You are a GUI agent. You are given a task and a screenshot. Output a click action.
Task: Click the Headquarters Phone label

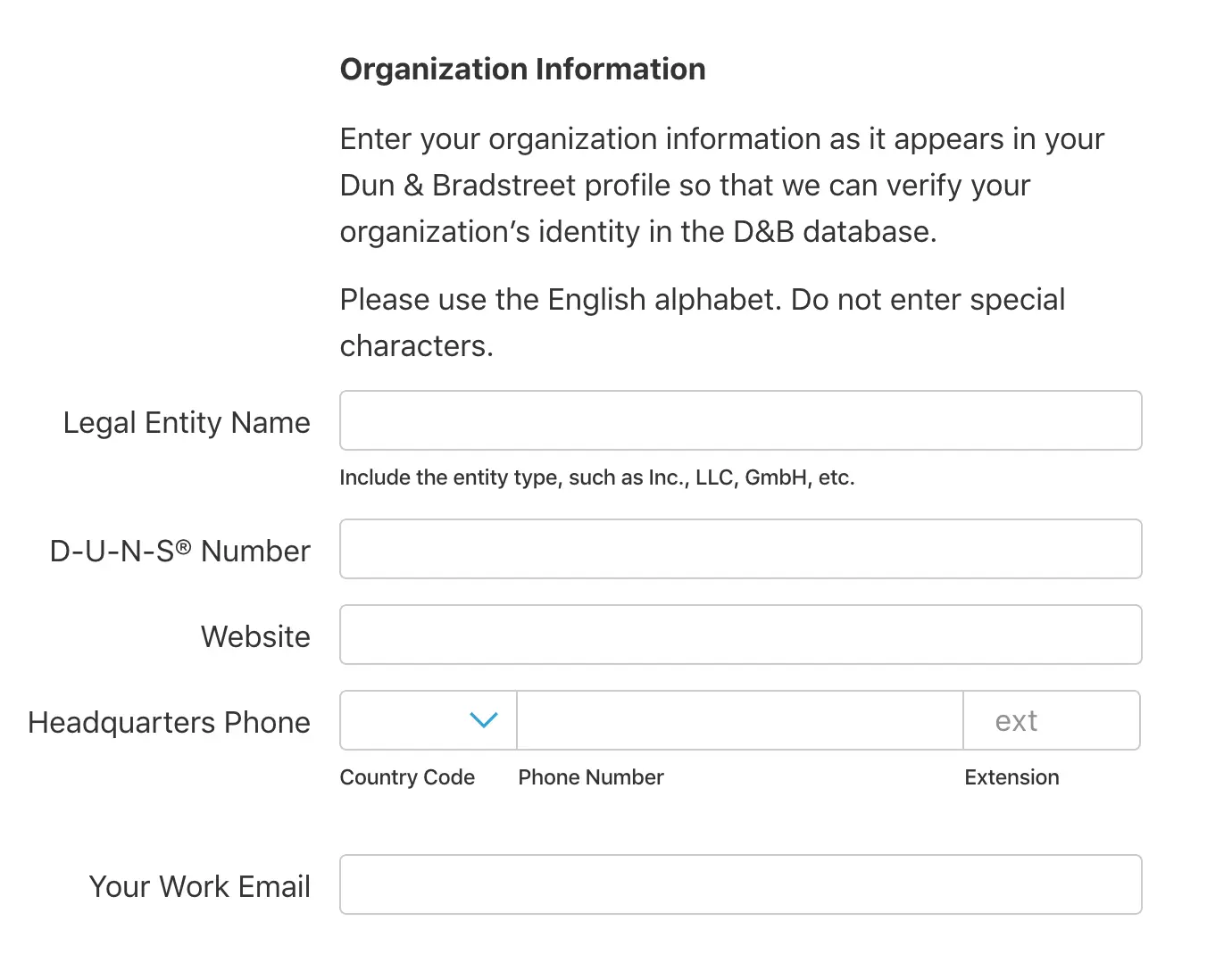[x=170, y=722]
